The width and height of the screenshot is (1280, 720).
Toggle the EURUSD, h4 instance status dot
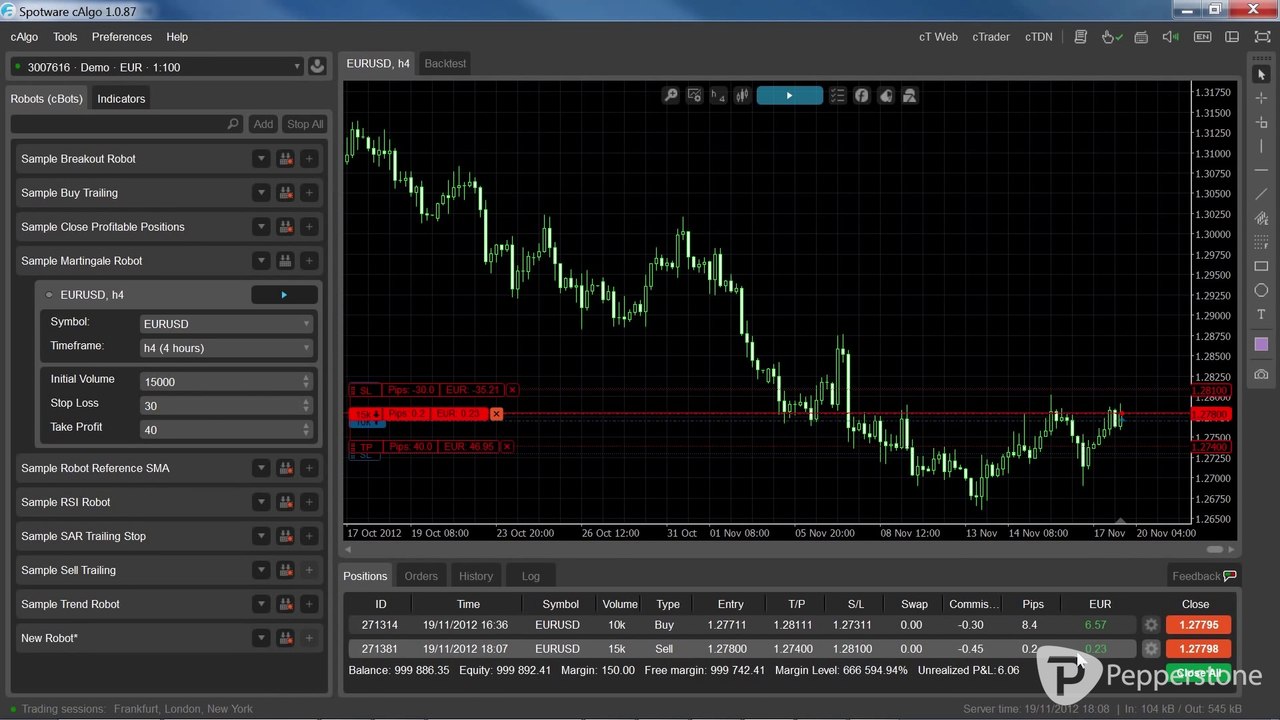tap(49, 295)
